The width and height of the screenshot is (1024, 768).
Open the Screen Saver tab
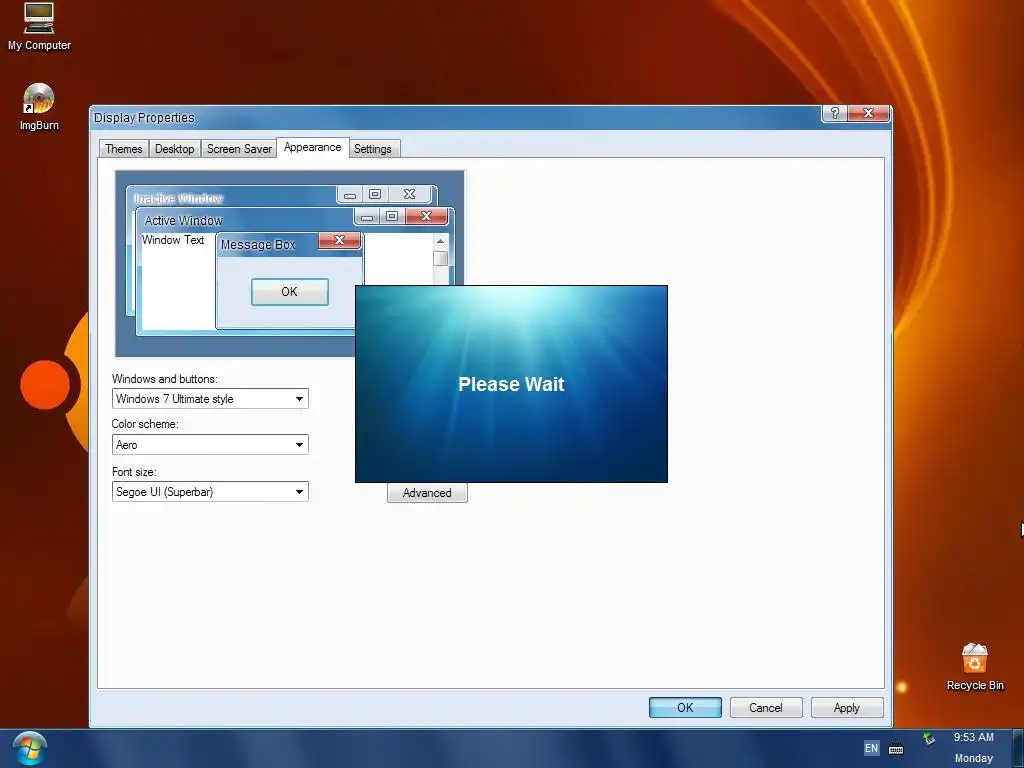pyautogui.click(x=239, y=149)
